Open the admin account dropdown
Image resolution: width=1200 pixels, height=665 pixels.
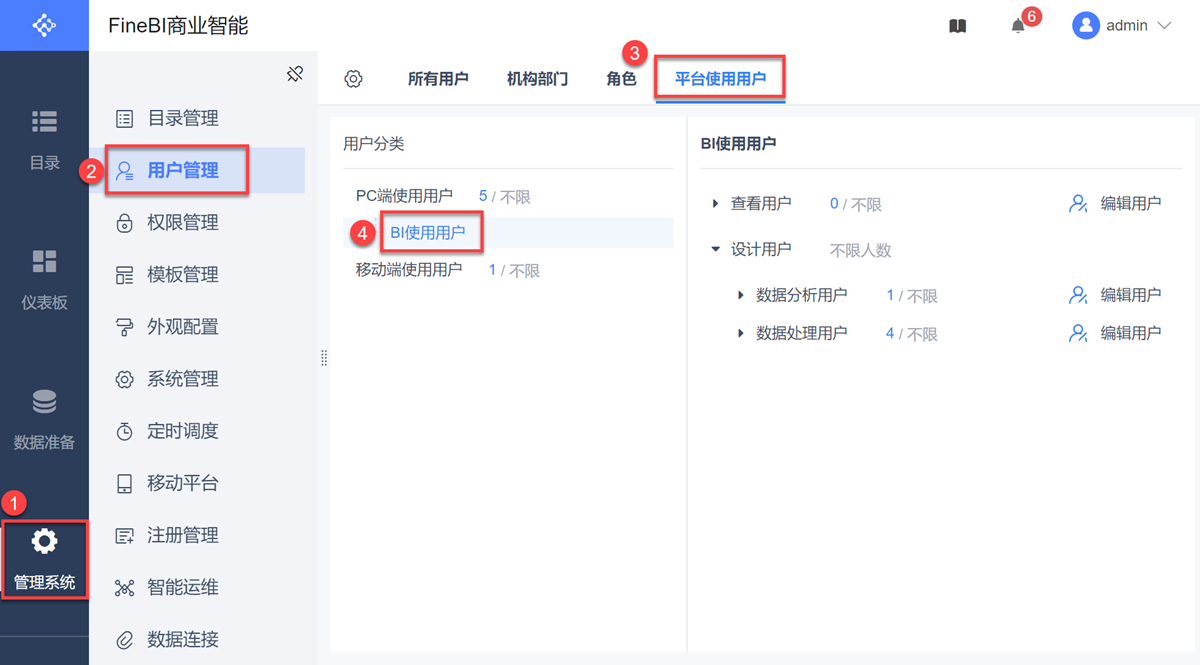tap(1121, 26)
